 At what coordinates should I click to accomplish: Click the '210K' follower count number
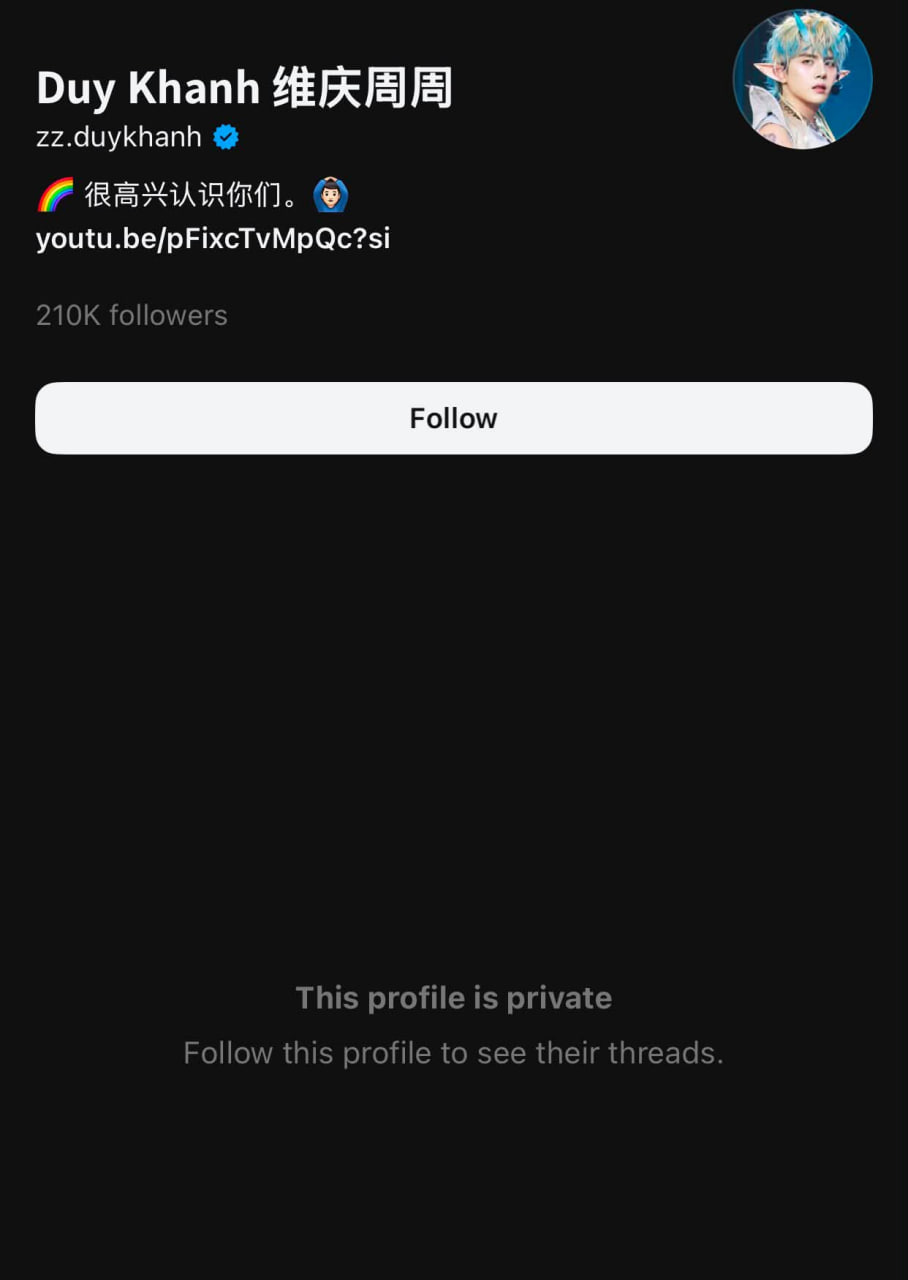point(69,315)
